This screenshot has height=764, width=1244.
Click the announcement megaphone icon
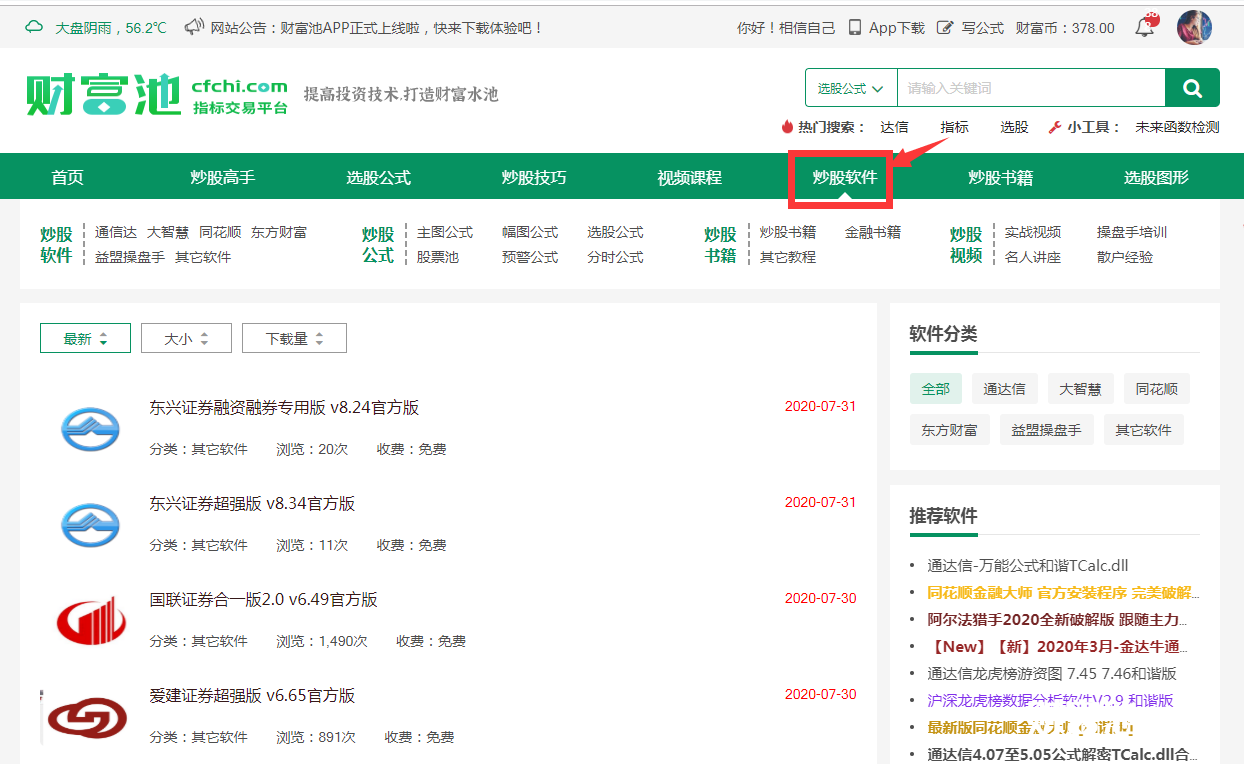[x=195, y=27]
